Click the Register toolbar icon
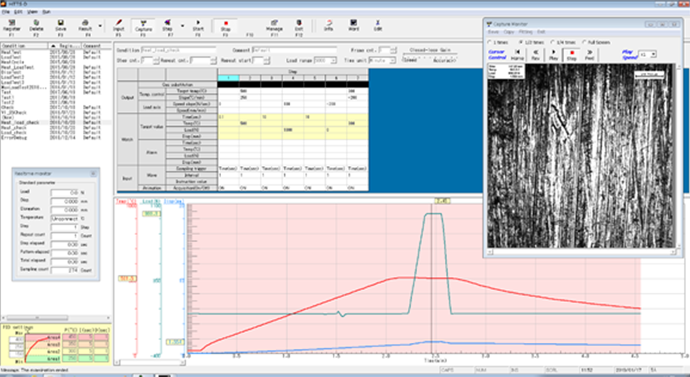 point(12,26)
